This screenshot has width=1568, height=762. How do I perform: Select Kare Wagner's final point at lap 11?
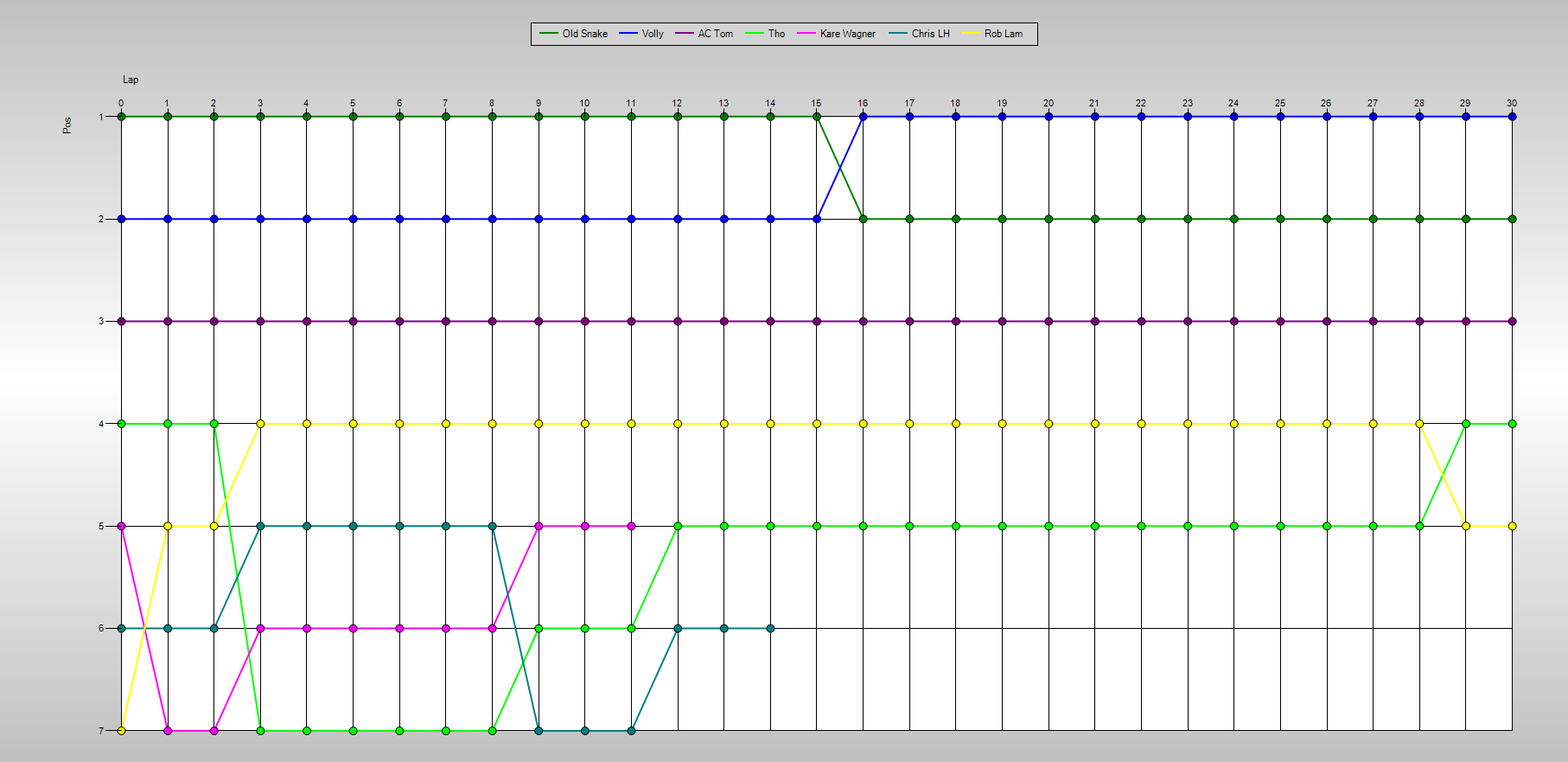[x=631, y=526]
